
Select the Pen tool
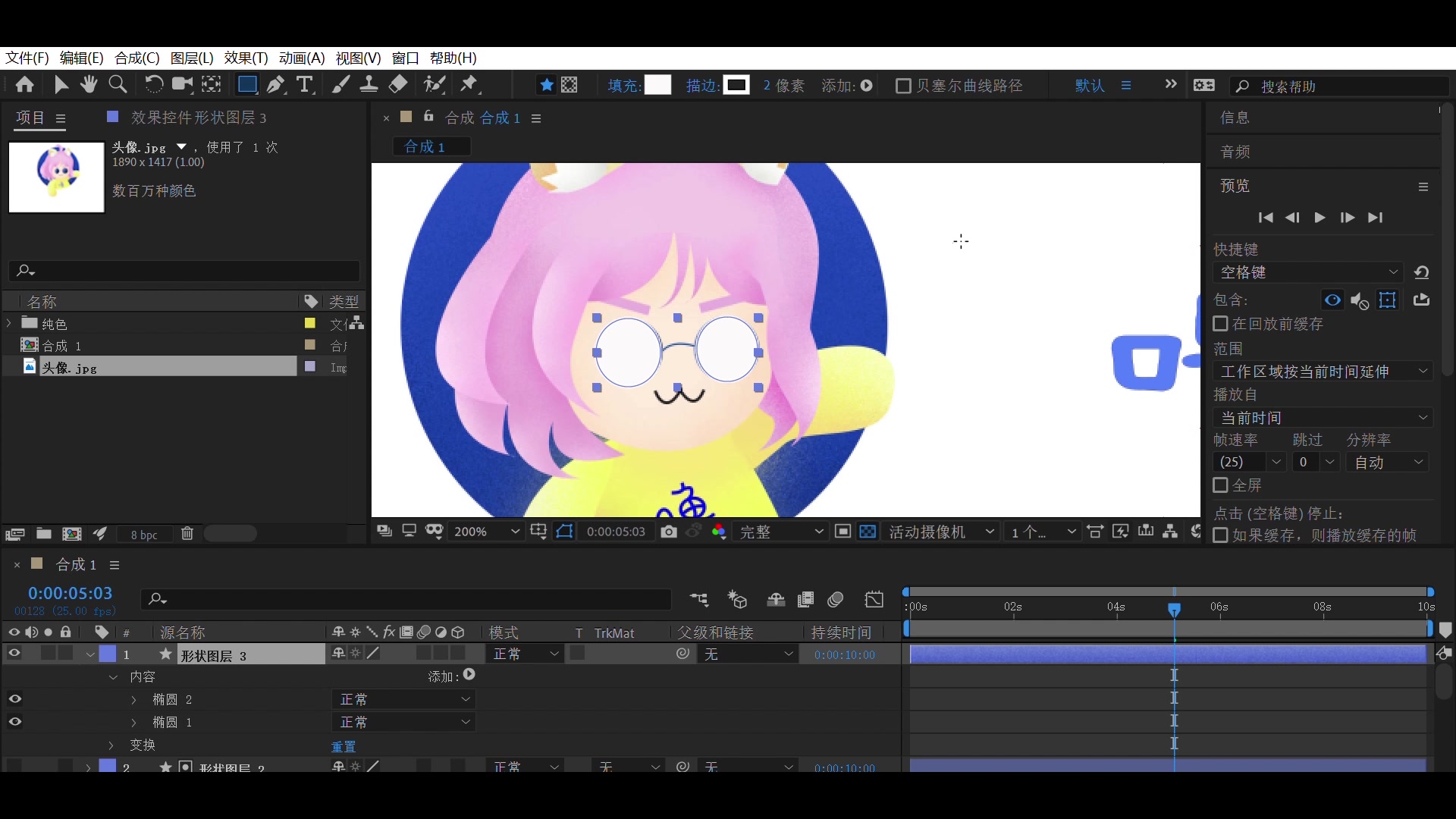pyautogui.click(x=276, y=85)
